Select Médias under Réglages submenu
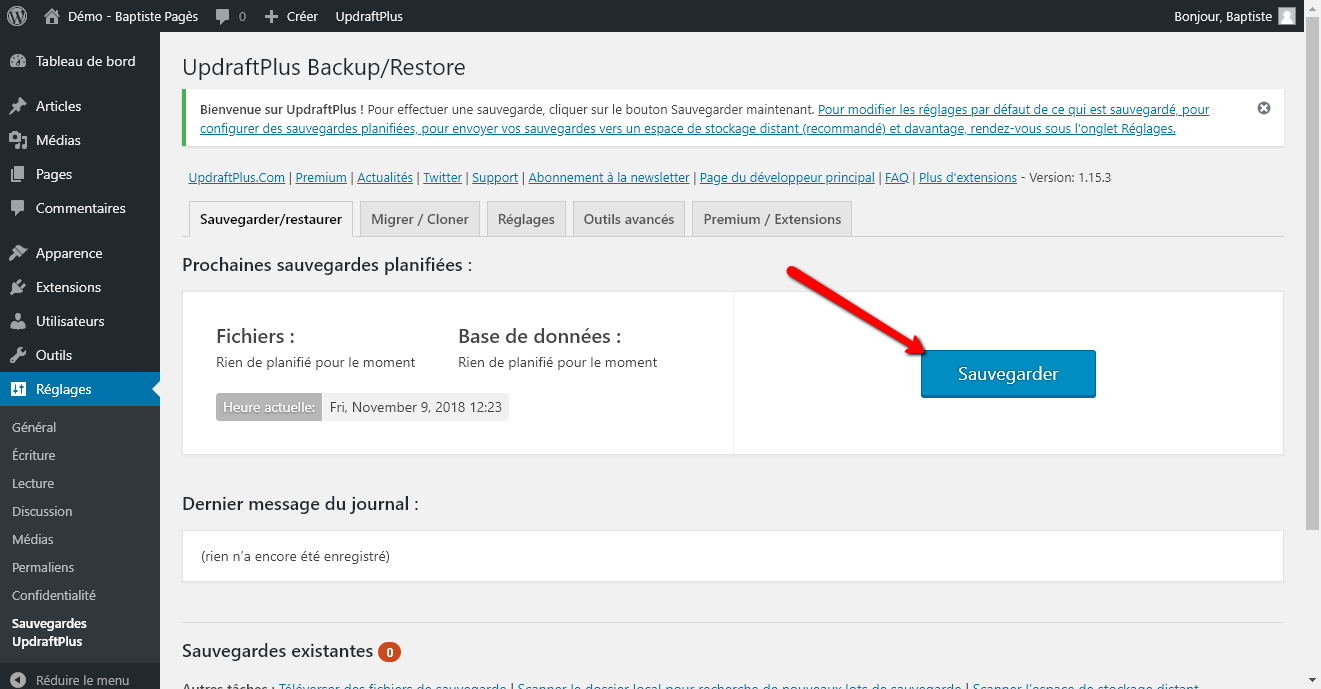The width and height of the screenshot is (1321, 689). (x=33, y=539)
